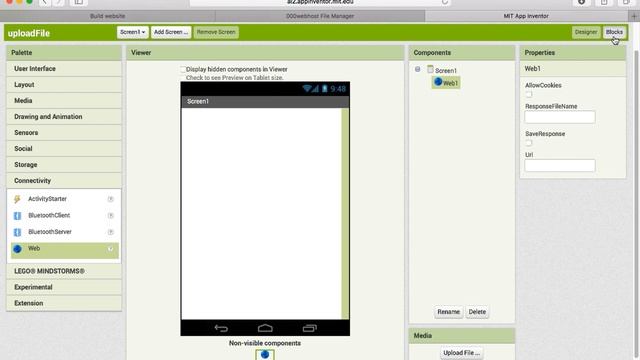Click the browser downloads icon
This screenshot has height=360, width=640.
[x=582, y=2]
